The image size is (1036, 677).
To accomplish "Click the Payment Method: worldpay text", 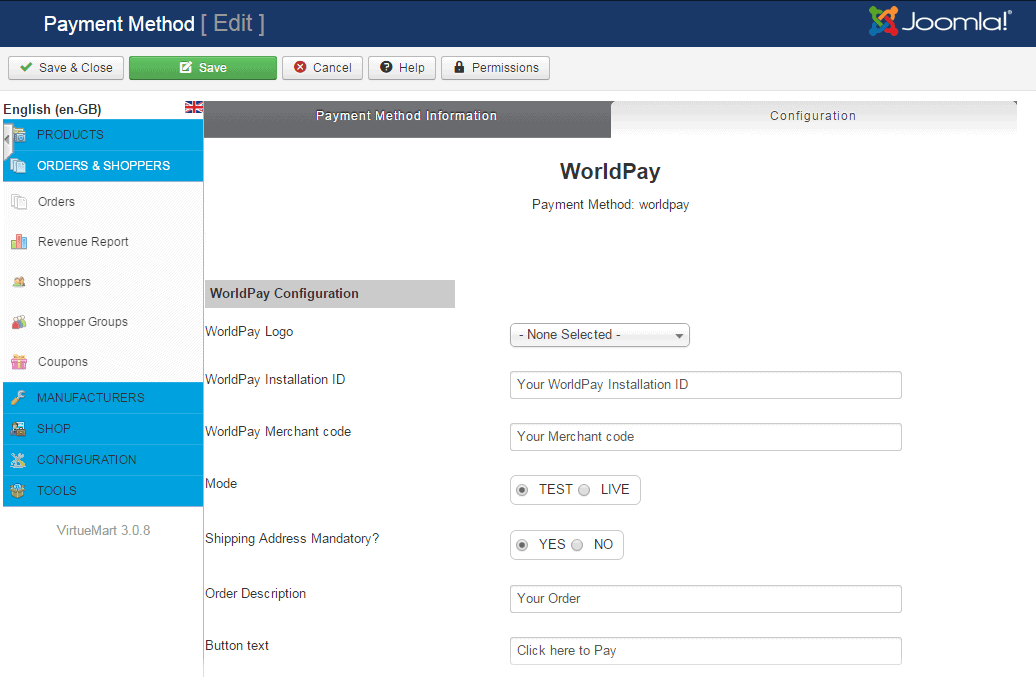I will coord(610,205).
